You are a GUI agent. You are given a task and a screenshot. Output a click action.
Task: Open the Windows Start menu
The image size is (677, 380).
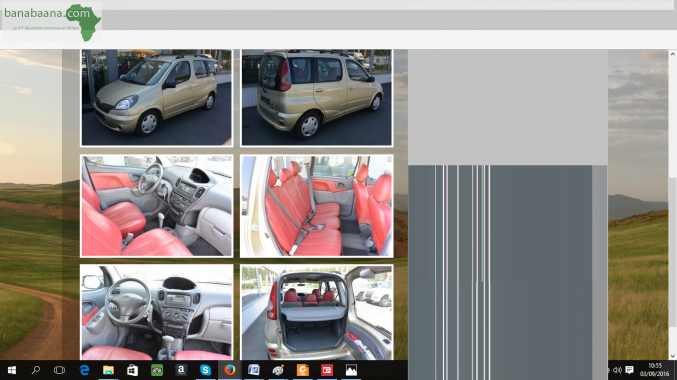[x=12, y=370]
